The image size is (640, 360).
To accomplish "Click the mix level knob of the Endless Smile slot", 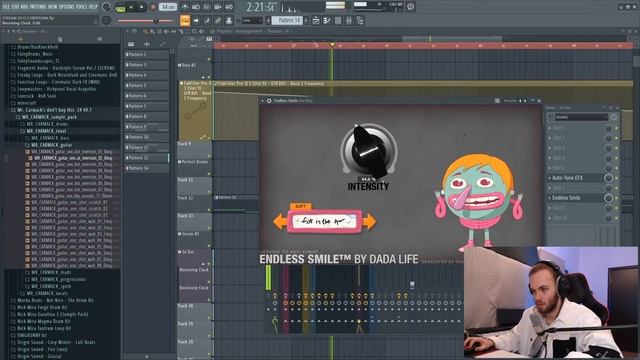I will pos(608,198).
